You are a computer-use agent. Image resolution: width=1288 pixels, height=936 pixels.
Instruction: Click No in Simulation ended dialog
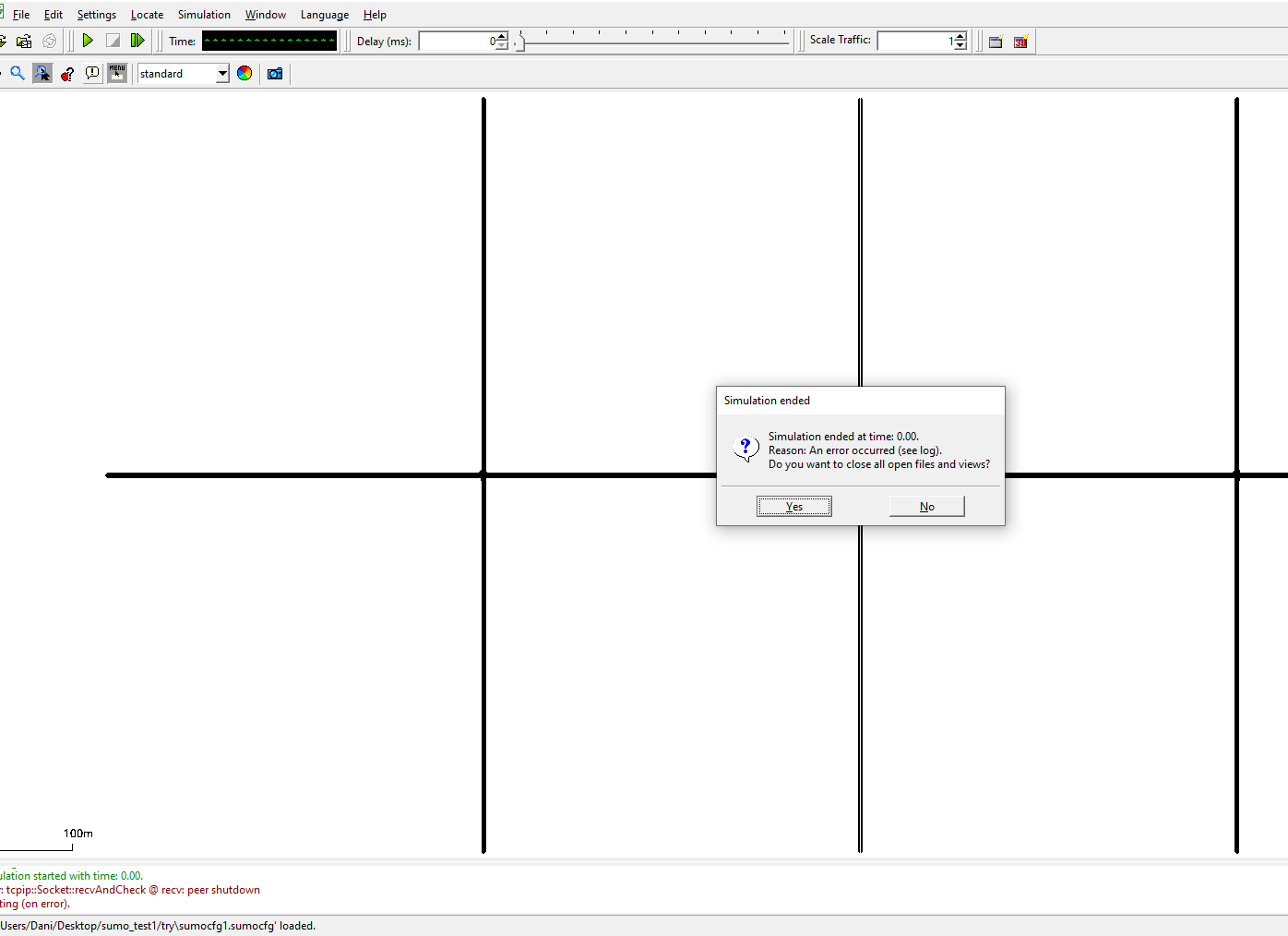point(927,506)
